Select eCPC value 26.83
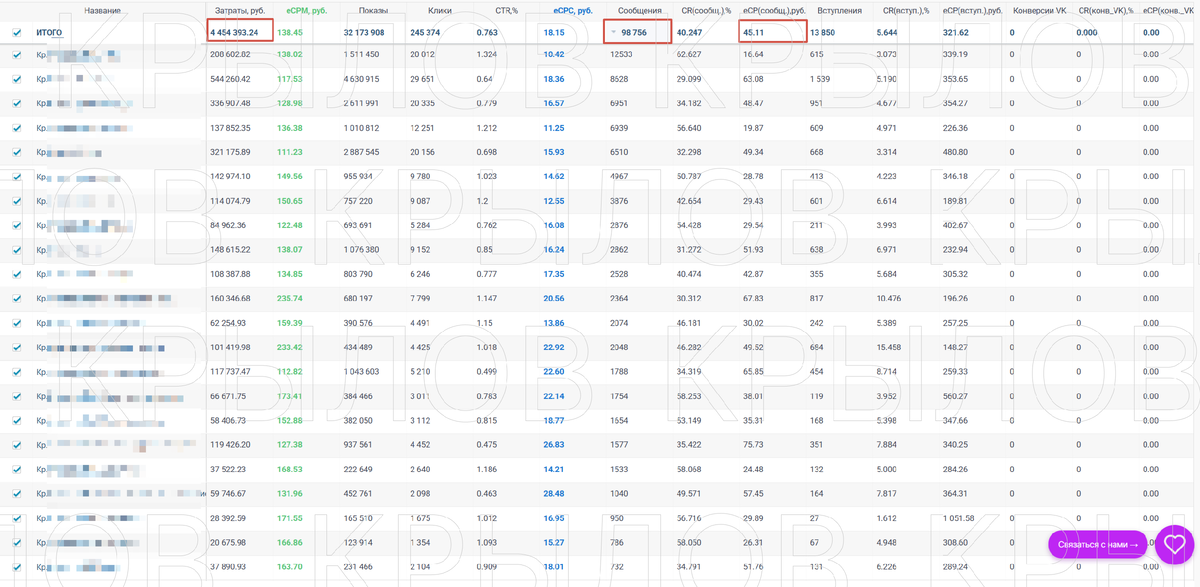 coord(553,445)
